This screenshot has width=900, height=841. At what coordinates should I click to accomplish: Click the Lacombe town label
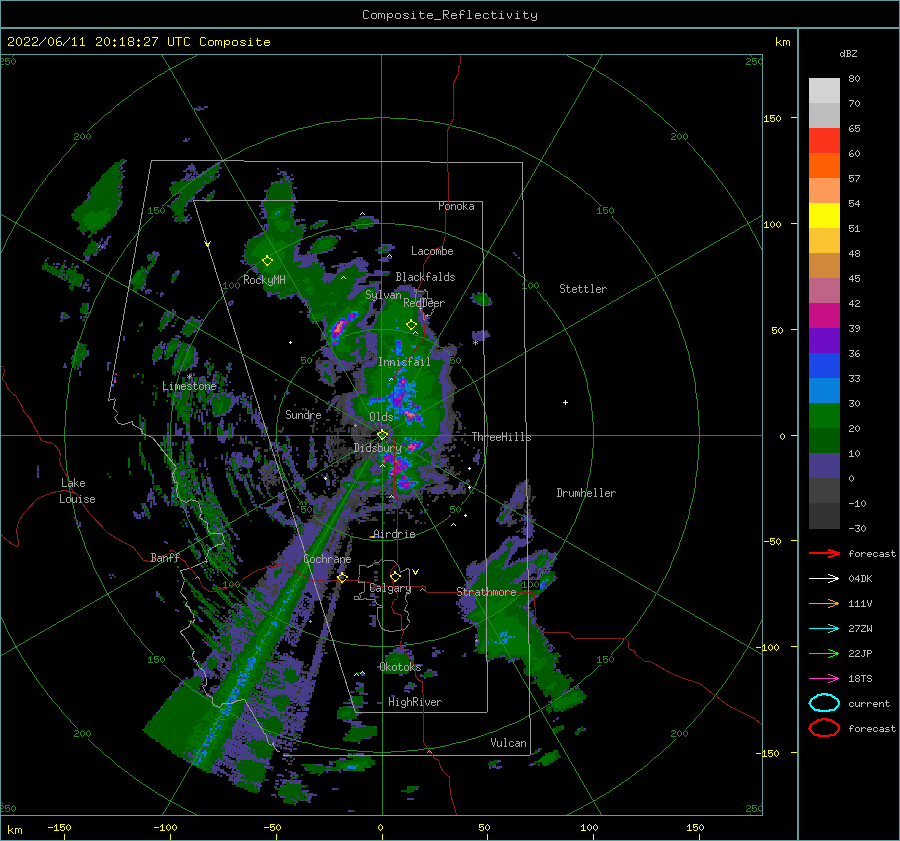432,251
